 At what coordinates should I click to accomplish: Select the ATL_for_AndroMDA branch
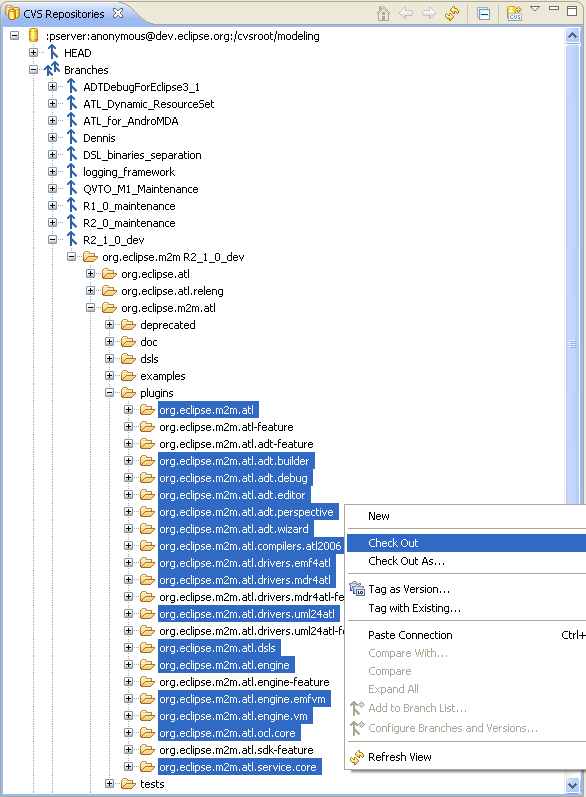(x=131, y=121)
